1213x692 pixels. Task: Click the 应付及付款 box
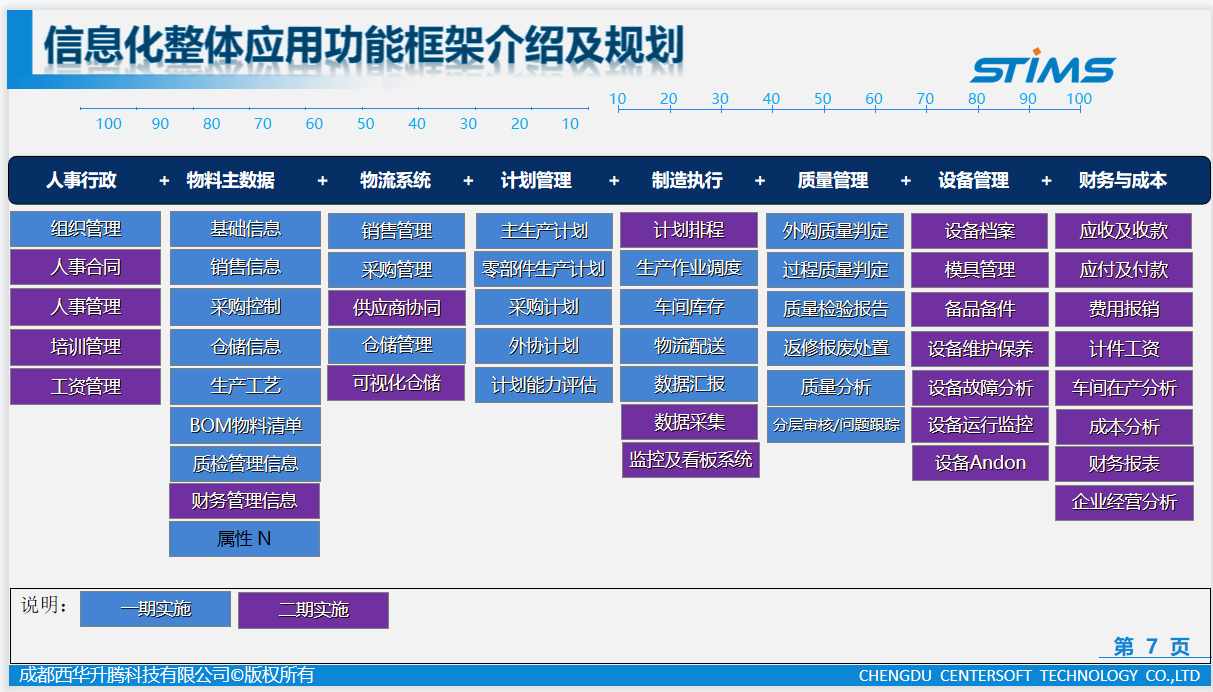click(1124, 270)
